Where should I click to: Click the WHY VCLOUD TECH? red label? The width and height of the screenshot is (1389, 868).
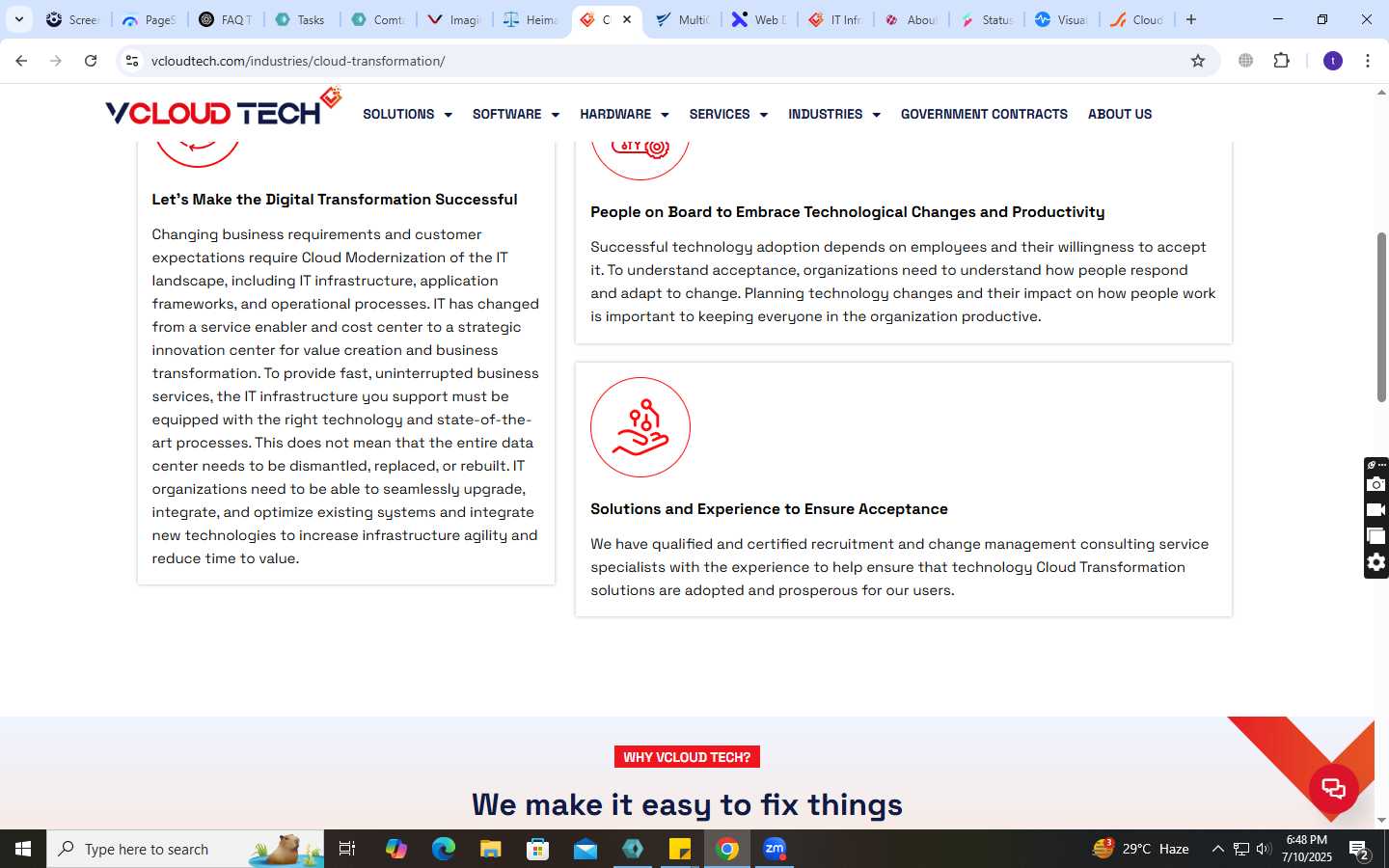pyautogui.click(x=687, y=757)
